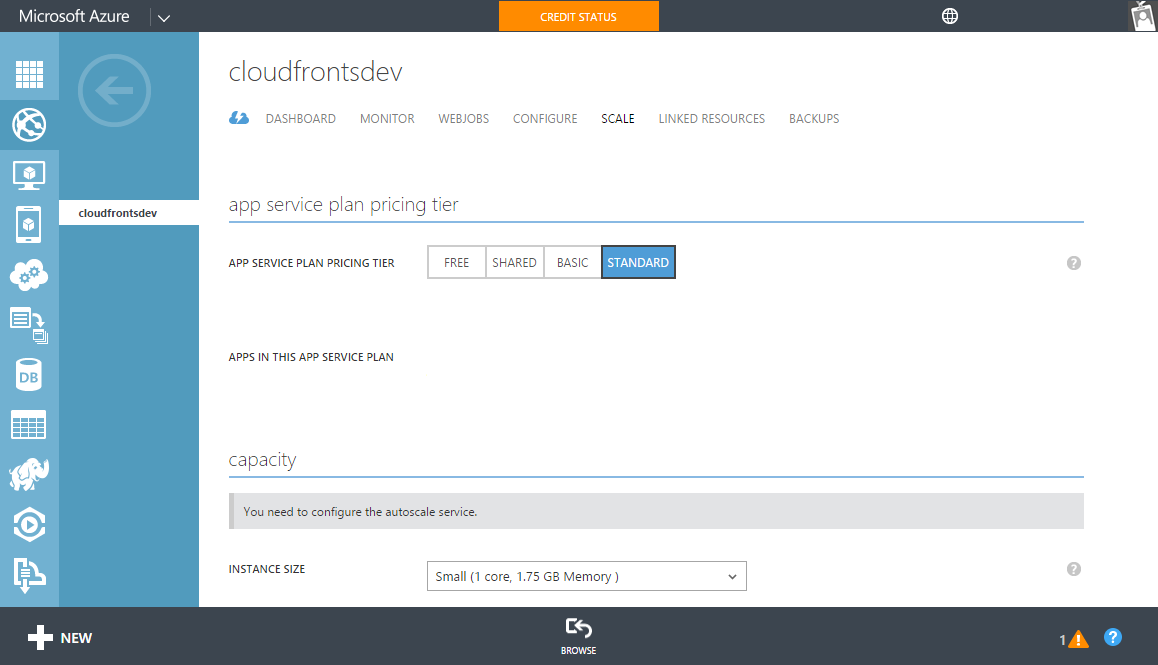Open All Items grid icon in sidebar
Screen dimensions: 1158x665
[30, 74]
